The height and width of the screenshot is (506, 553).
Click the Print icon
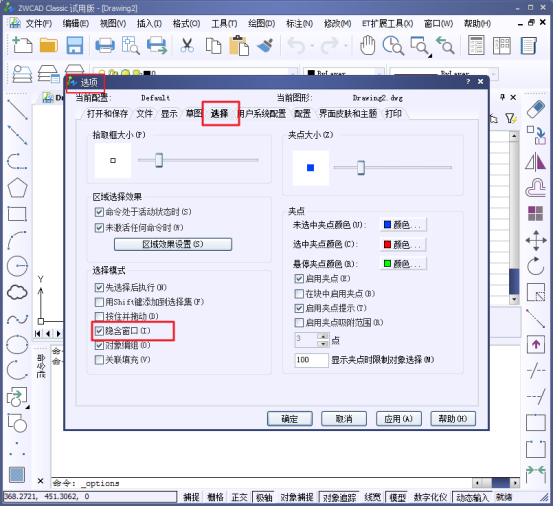(105, 45)
